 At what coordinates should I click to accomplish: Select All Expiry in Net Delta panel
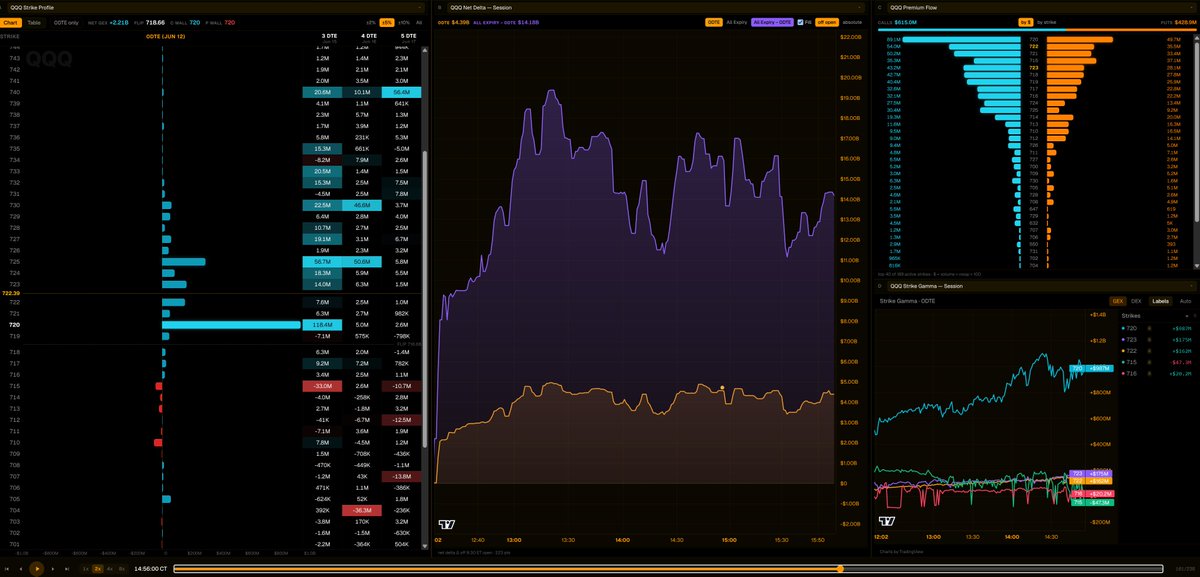(736, 22)
